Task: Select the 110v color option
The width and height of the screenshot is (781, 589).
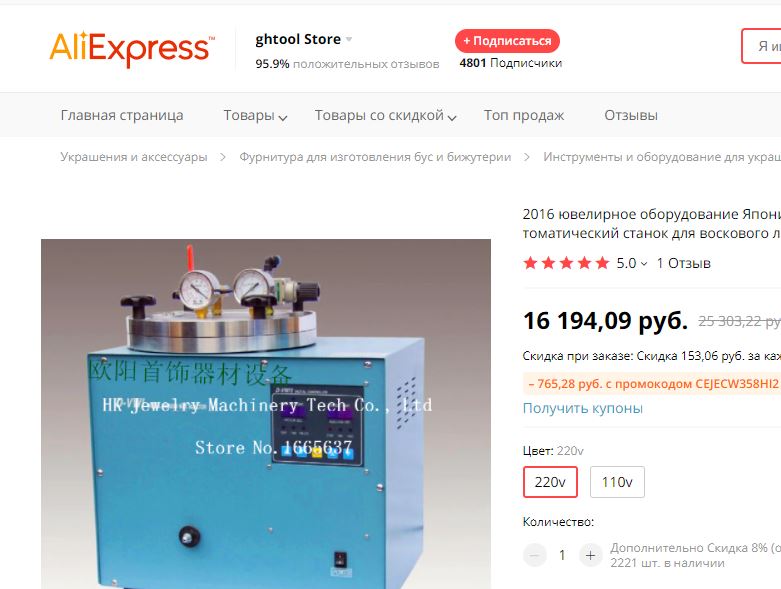Action: pyautogui.click(x=617, y=482)
